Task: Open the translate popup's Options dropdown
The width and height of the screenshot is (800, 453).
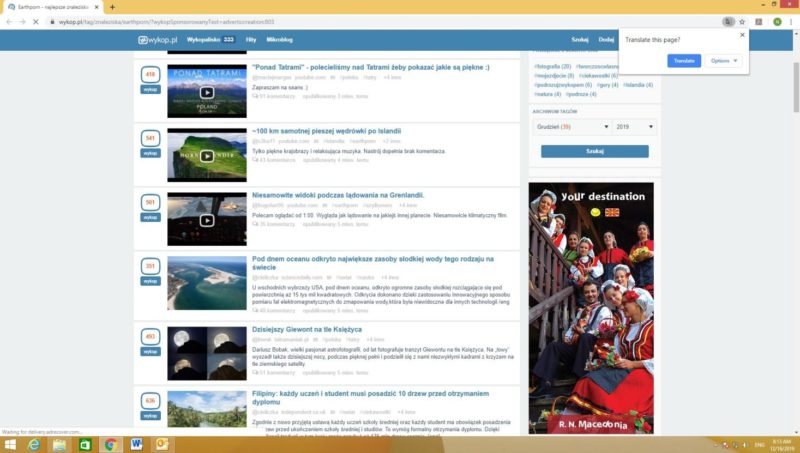Action: click(724, 61)
